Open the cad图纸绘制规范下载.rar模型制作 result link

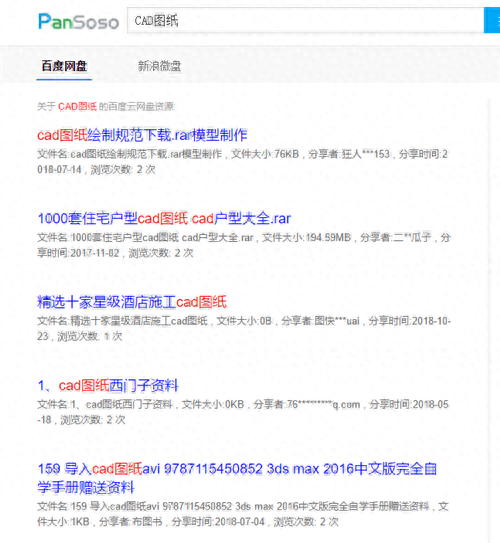click(x=142, y=135)
